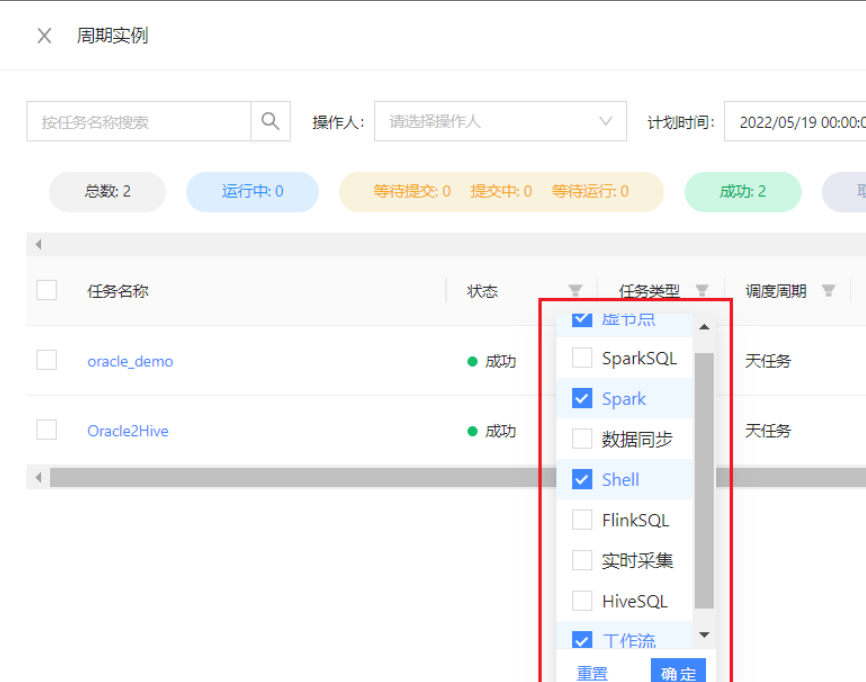Check the row checkbox for Oracle2Hive
866x682 pixels.
click(46, 430)
